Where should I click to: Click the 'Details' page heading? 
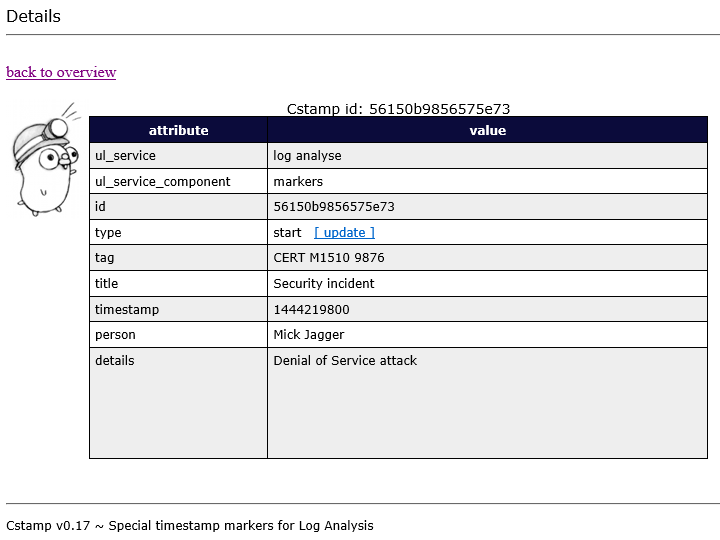(33, 16)
